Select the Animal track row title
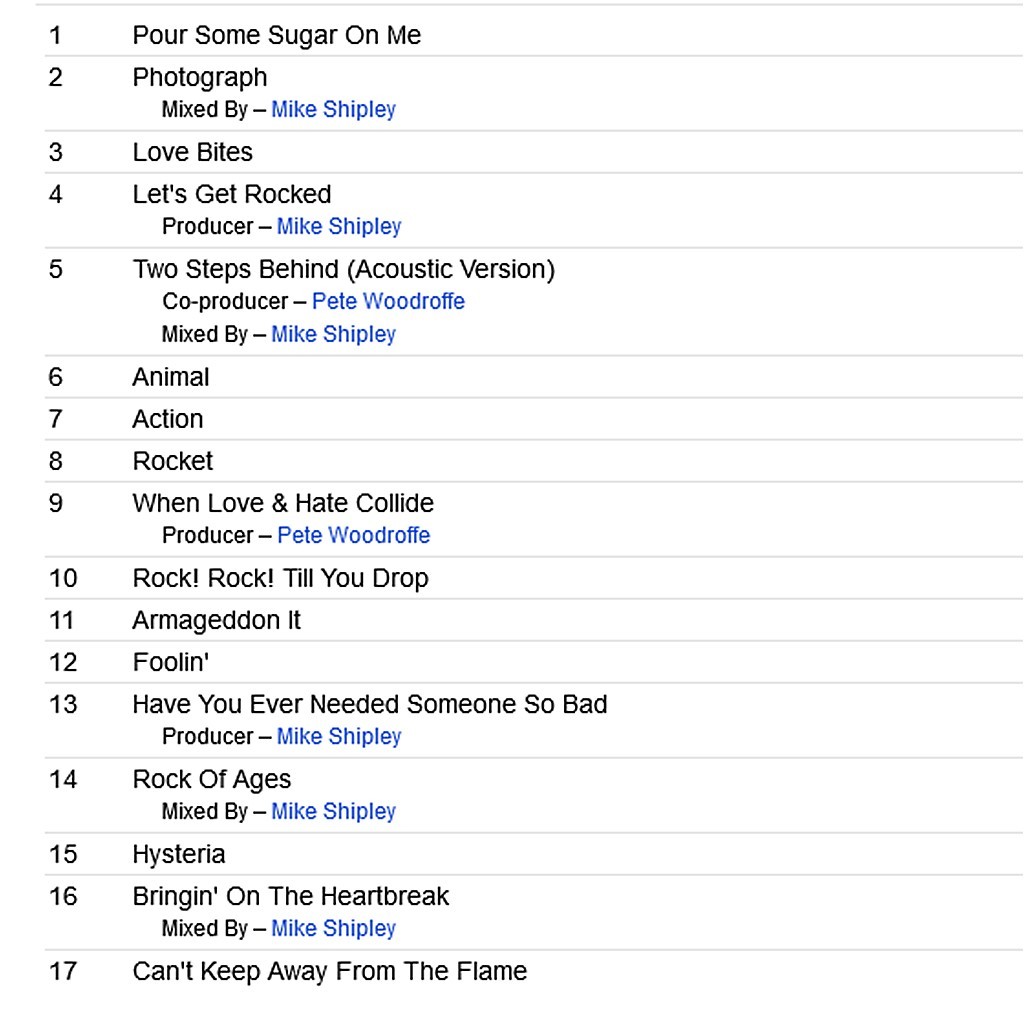Screen dimensions: 1024x1011 point(171,378)
